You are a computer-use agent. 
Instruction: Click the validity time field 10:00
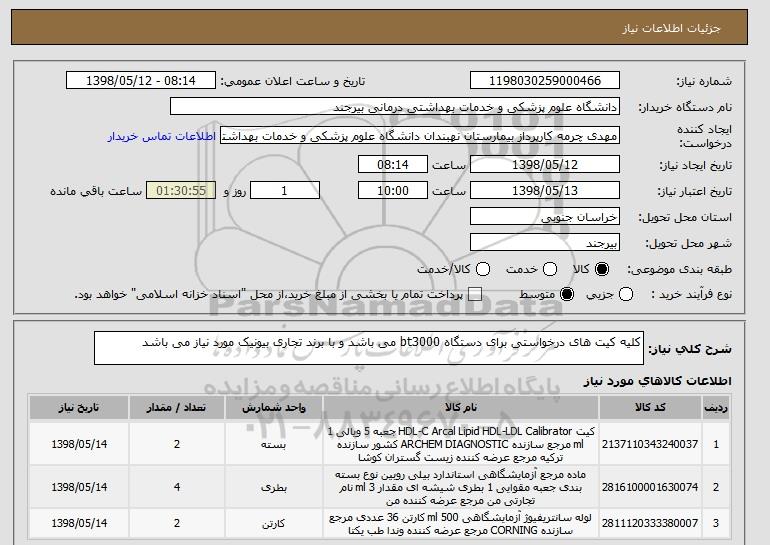(393, 191)
